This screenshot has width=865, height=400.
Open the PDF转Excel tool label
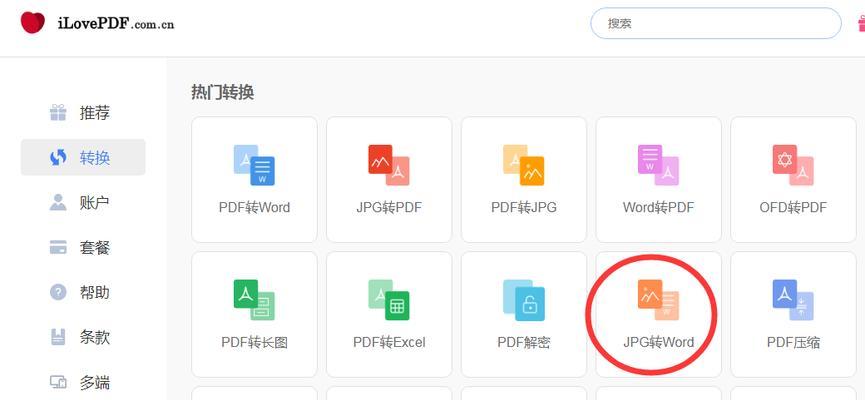click(389, 343)
